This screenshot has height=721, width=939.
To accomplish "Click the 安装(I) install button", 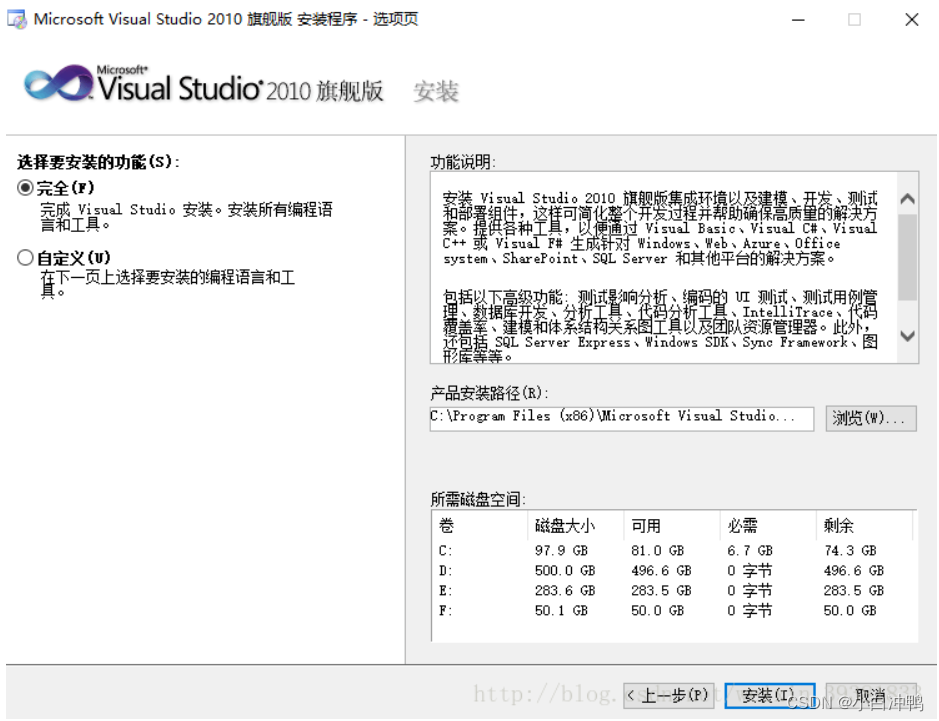I will pyautogui.click(x=769, y=695).
